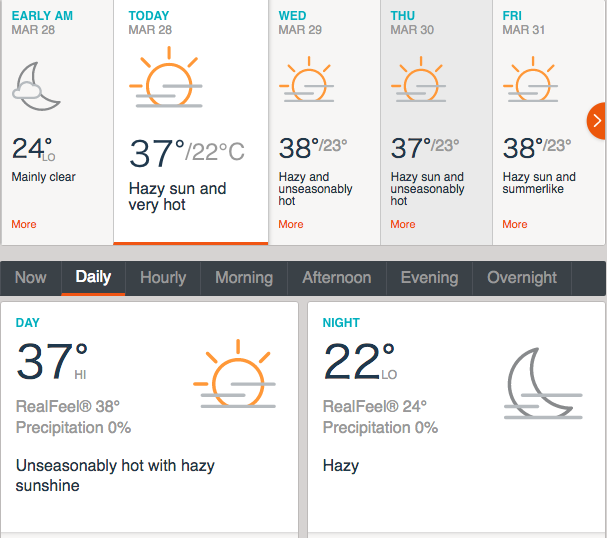The width and height of the screenshot is (607, 538).
Task: Select the Overnight tab
Action: pos(522,278)
